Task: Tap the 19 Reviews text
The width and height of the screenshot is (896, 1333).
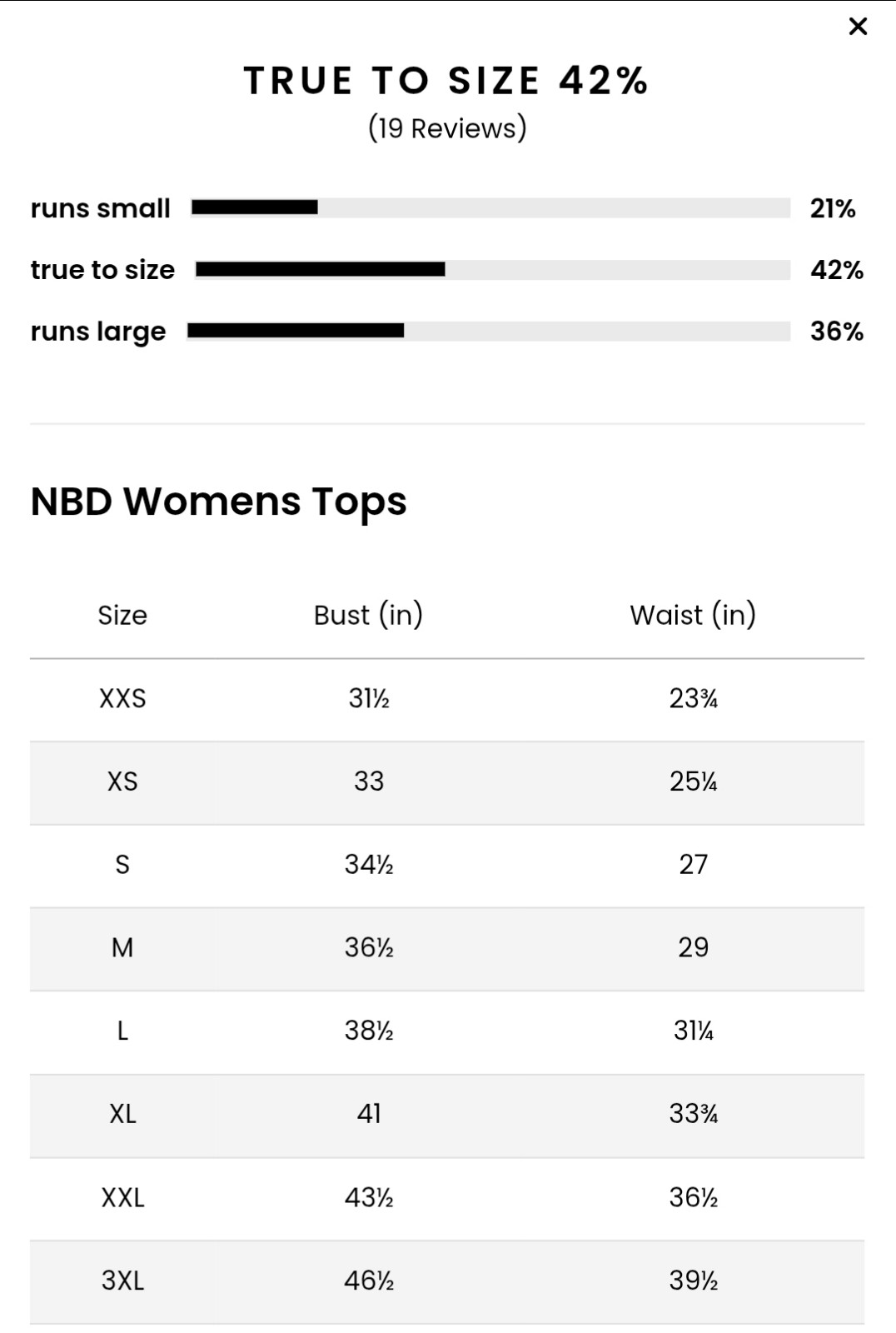Action: click(447, 128)
